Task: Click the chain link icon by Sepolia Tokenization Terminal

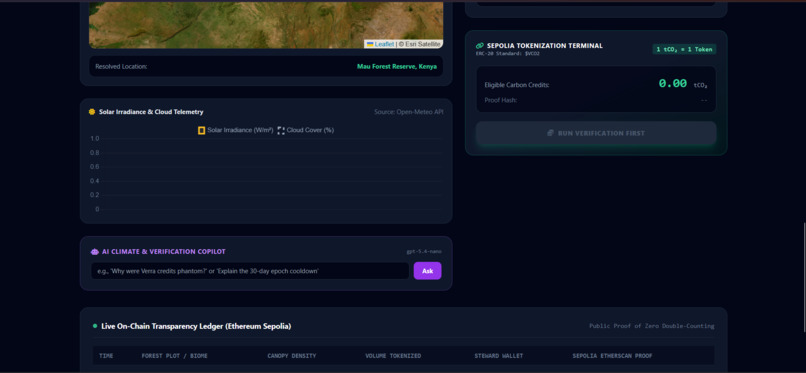Action: [480, 46]
